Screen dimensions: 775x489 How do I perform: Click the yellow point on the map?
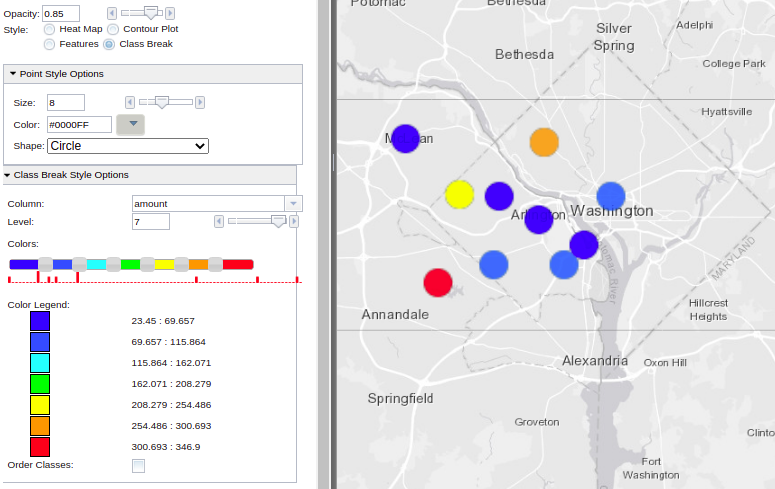click(459, 194)
